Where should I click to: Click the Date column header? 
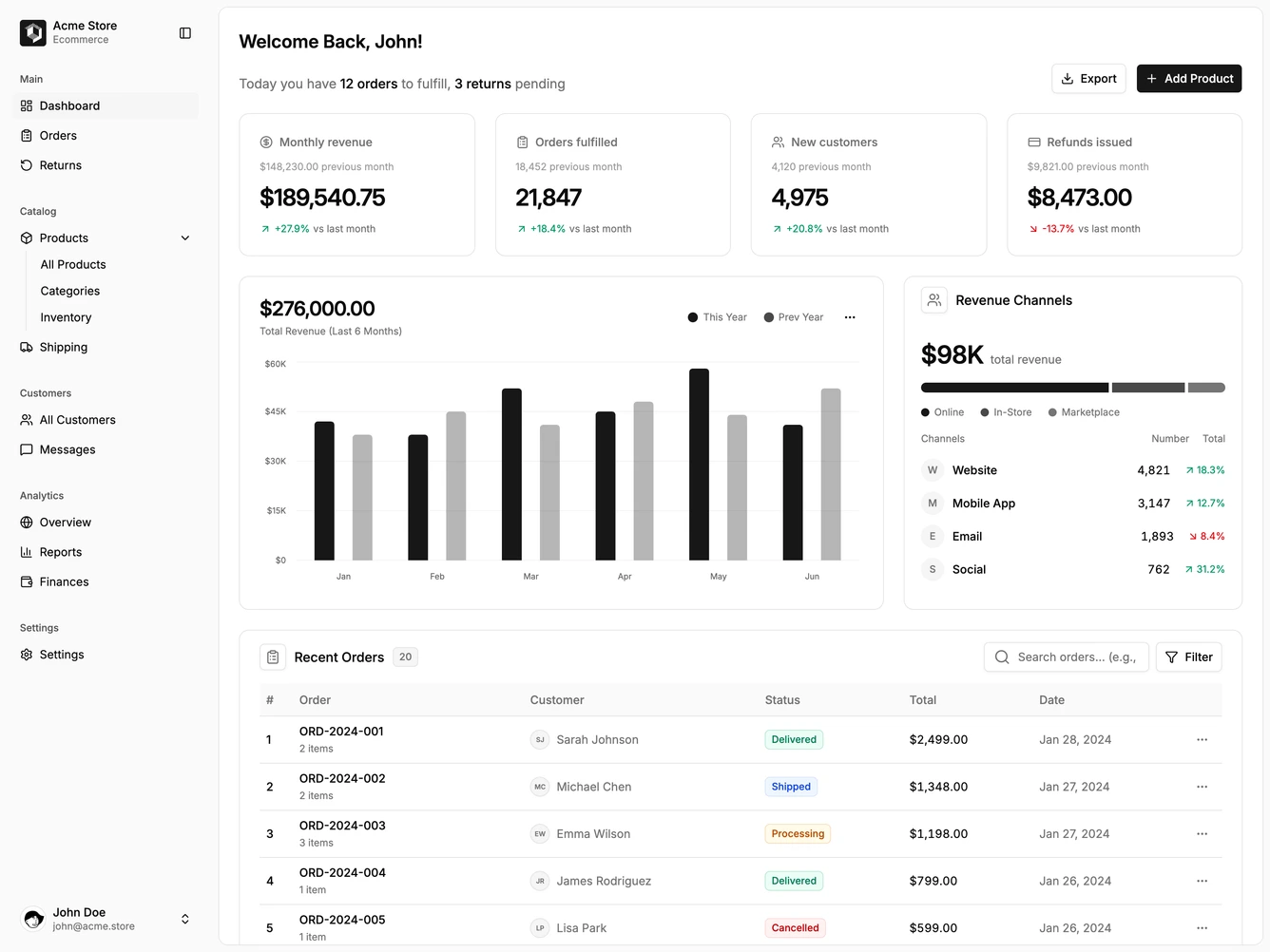(x=1051, y=700)
